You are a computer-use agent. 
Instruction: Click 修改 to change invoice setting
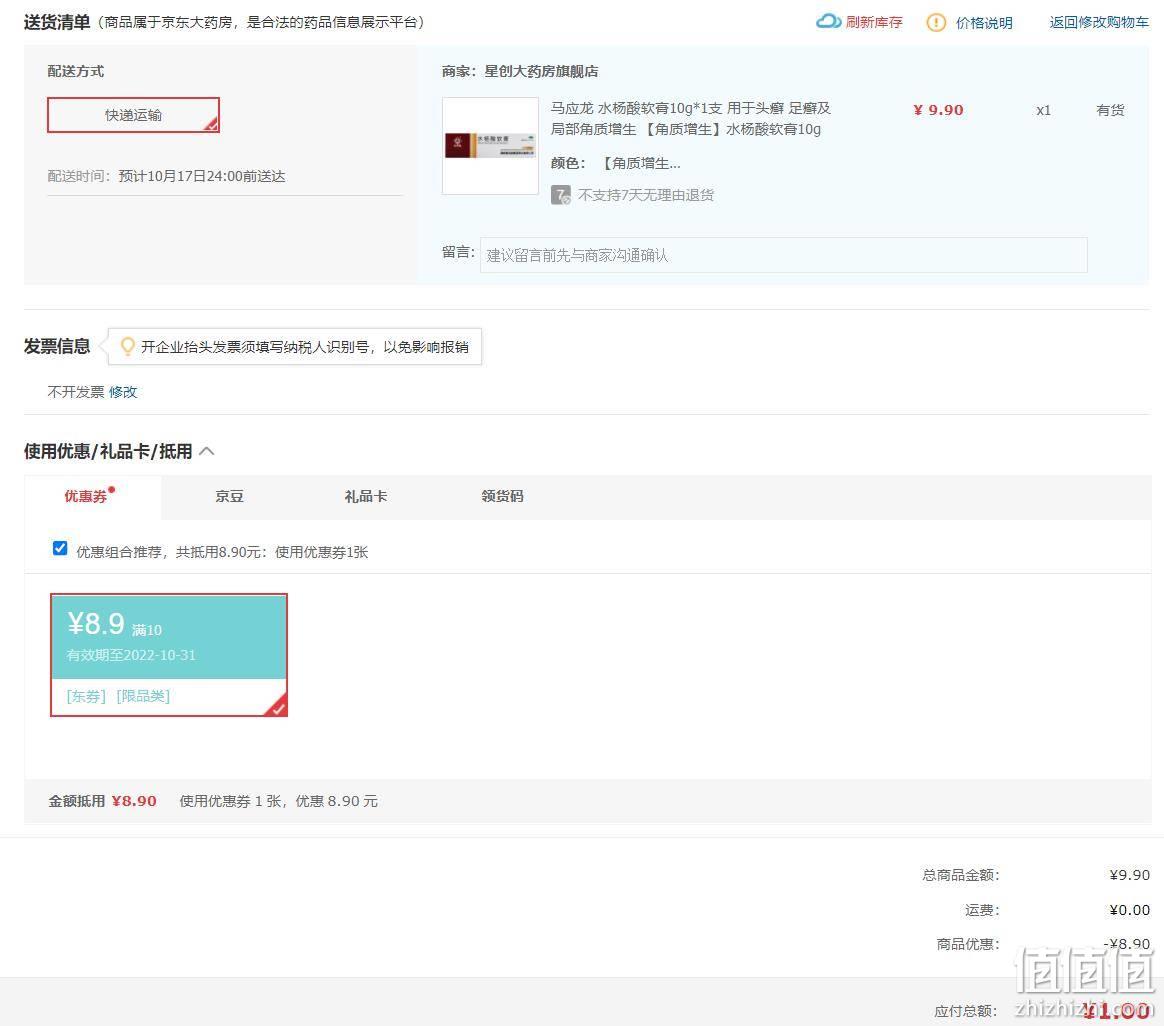click(123, 392)
